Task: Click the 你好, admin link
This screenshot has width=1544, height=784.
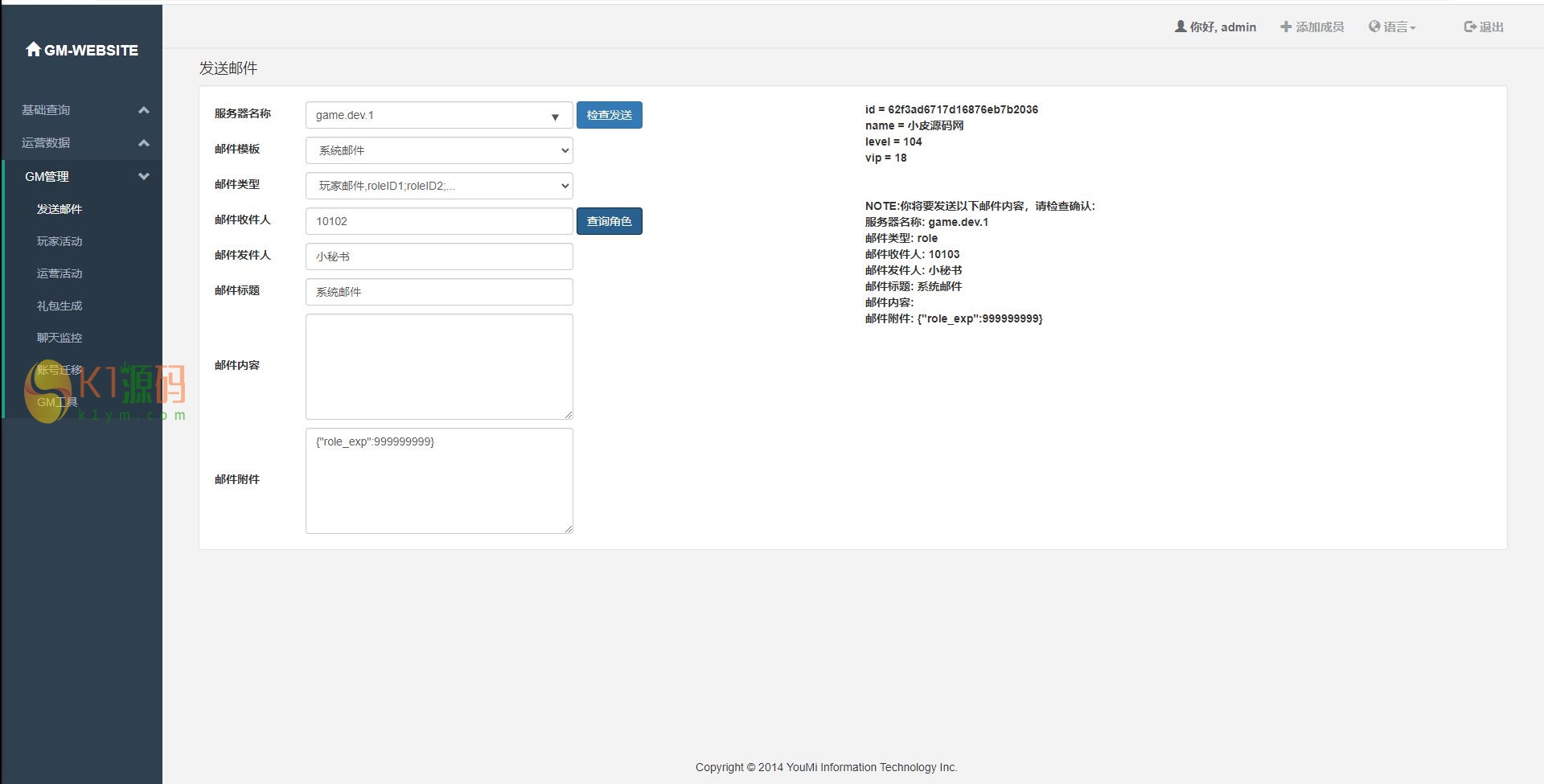Action: point(1215,27)
